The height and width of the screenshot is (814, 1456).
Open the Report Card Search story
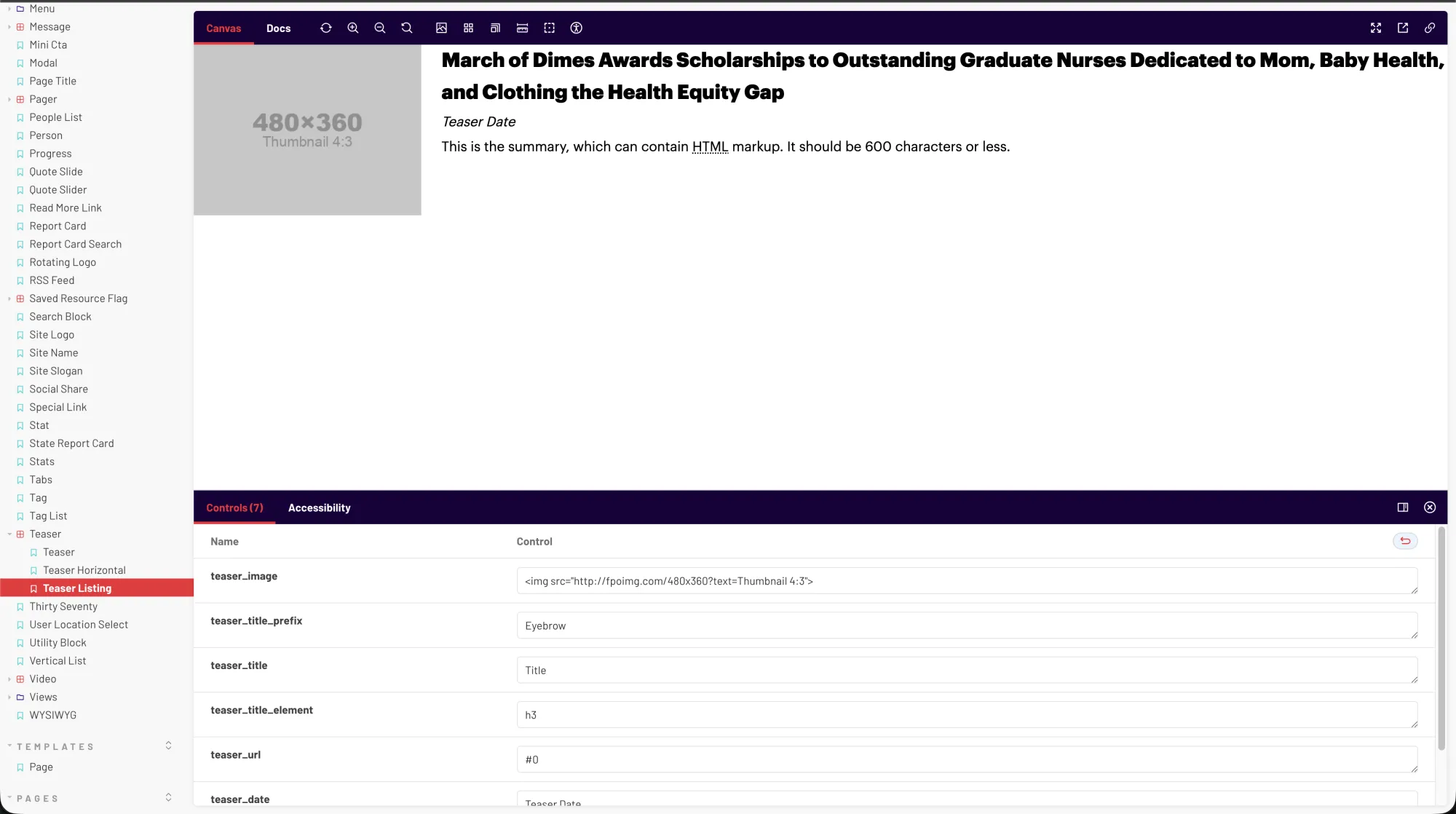(76, 244)
